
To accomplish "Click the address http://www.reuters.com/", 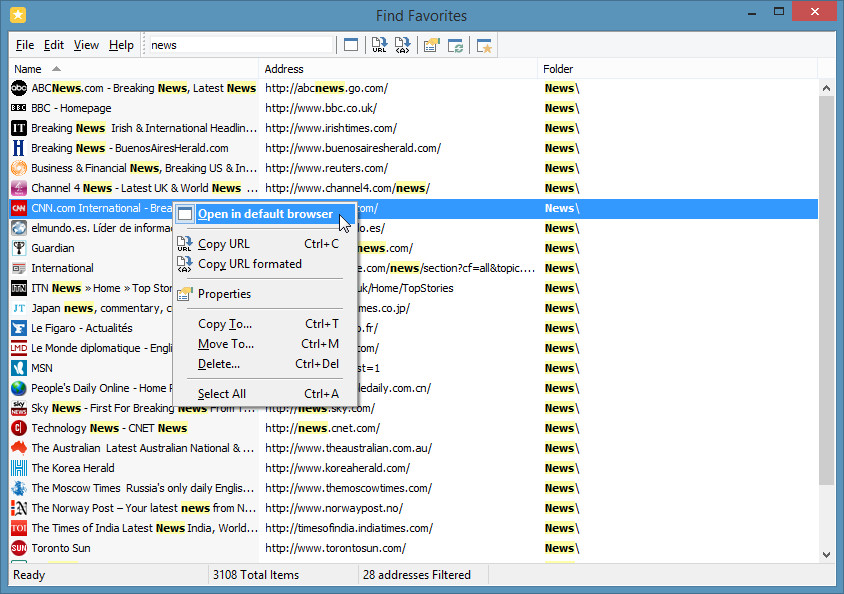I will [x=326, y=168].
